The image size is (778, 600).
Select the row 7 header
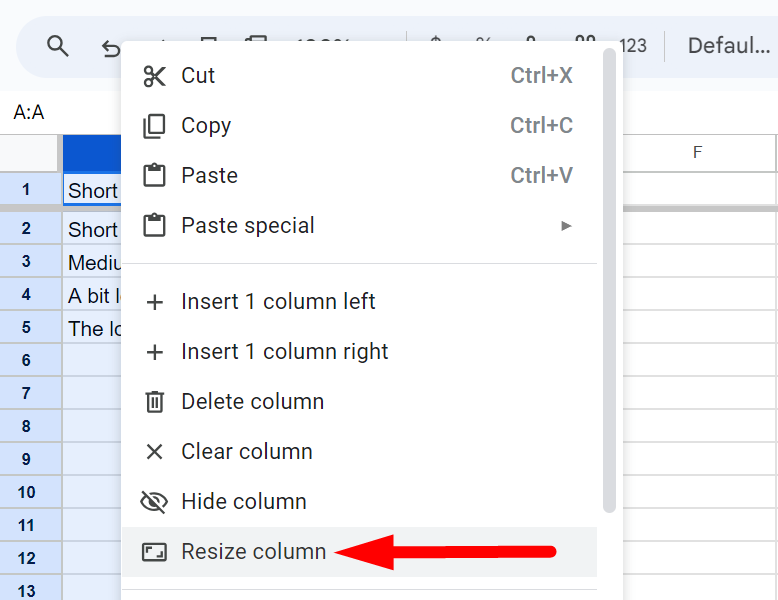(x=27, y=393)
